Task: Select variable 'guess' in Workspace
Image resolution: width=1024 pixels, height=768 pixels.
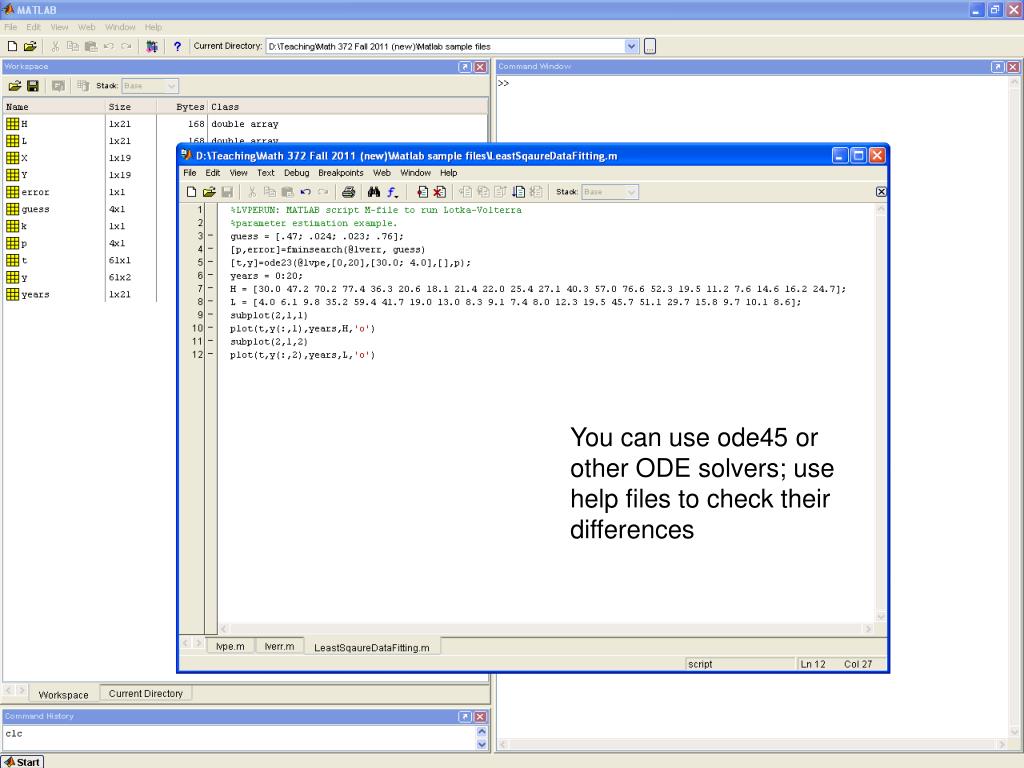Action: (35, 209)
